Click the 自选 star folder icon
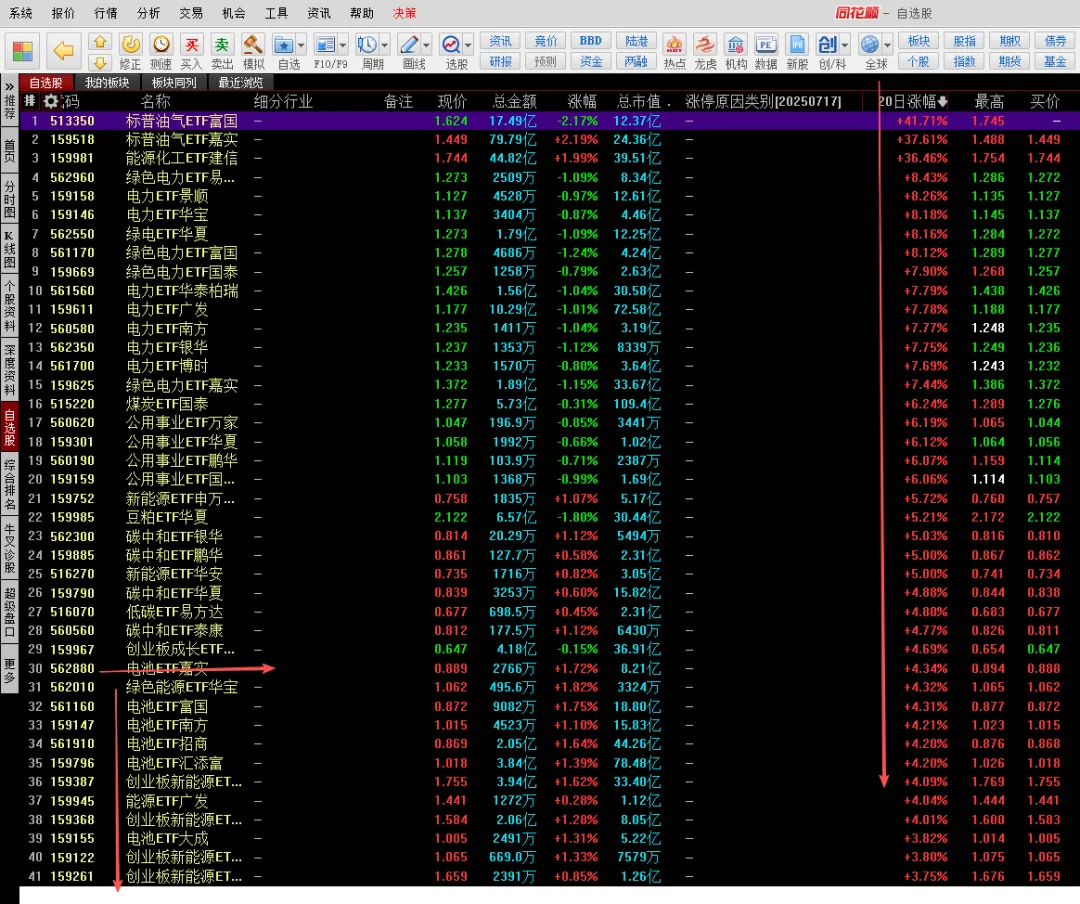Viewport: 1080px width, 904px height. (284, 45)
